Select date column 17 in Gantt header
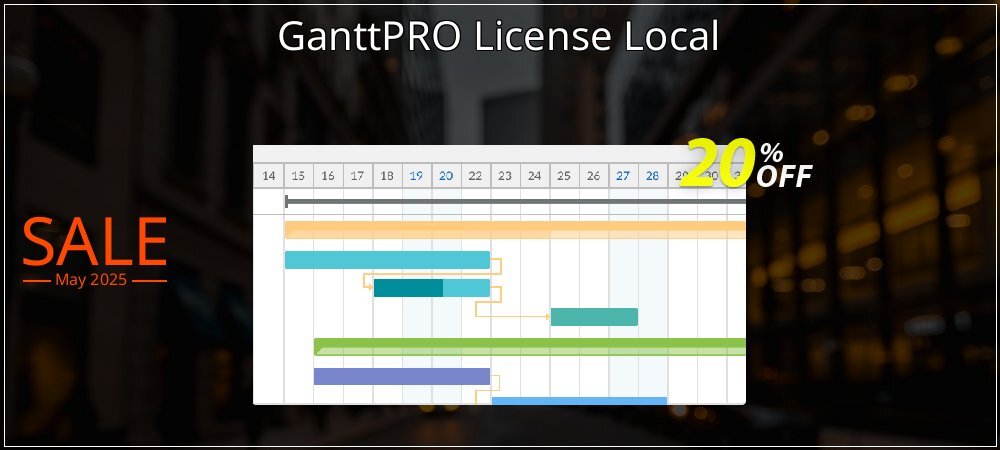 (357, 176)
